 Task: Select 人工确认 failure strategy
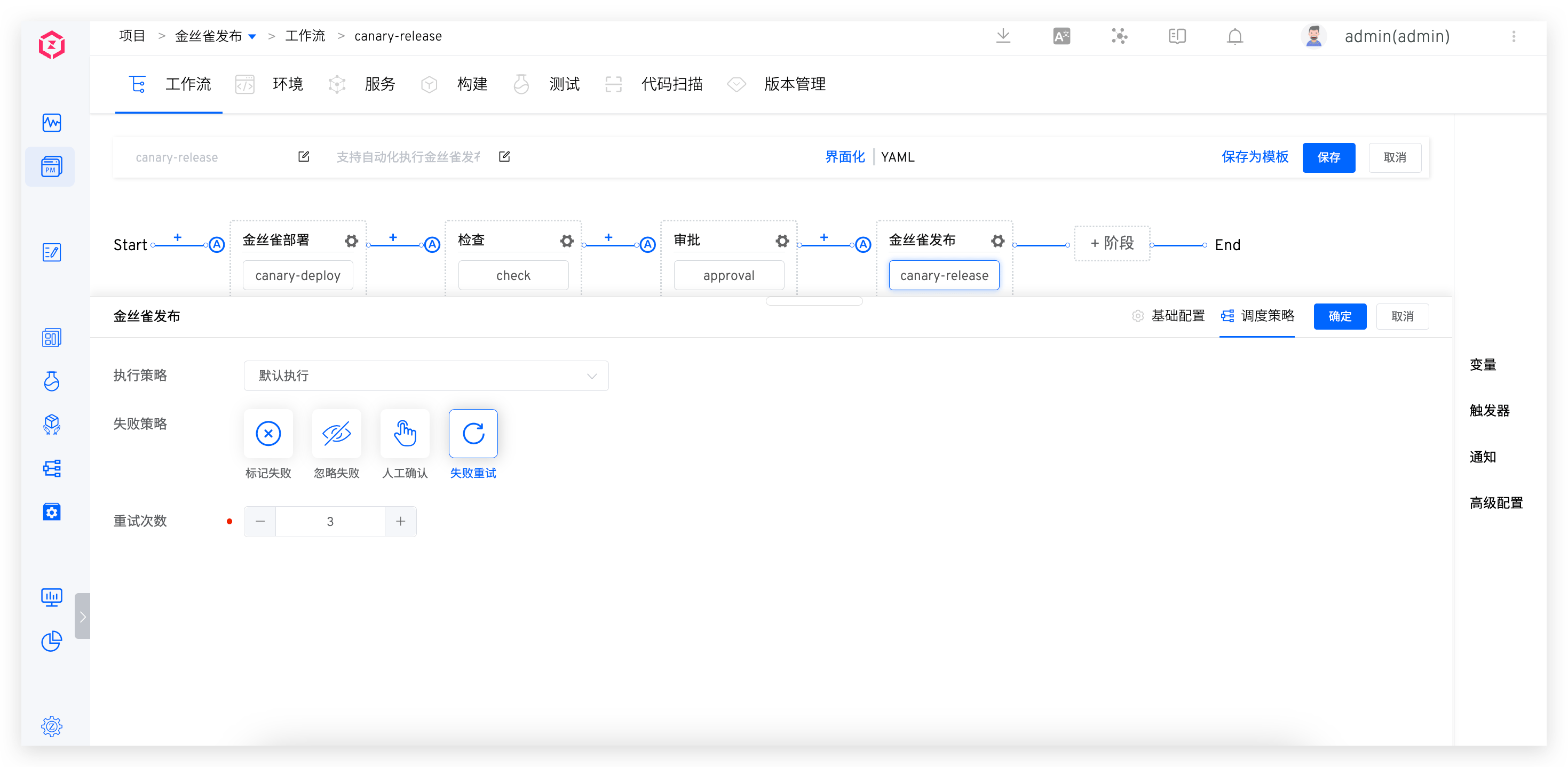[405, 434]
